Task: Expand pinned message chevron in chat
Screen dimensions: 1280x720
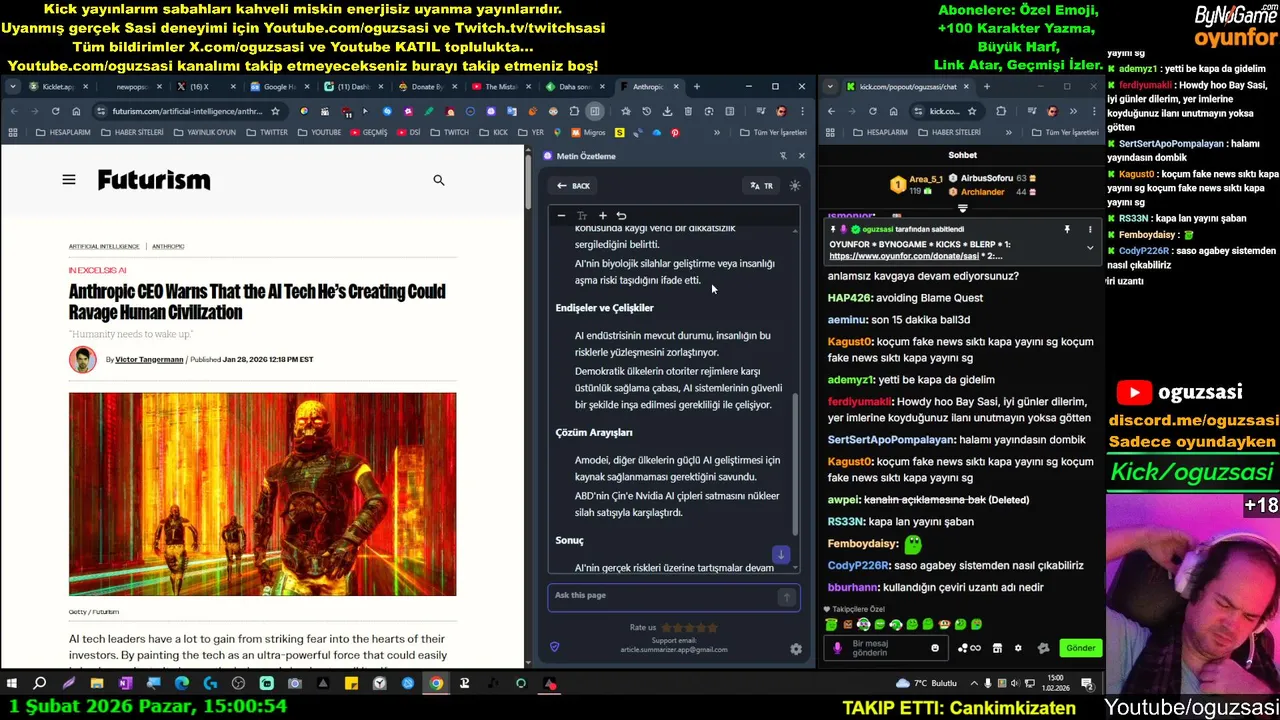Action: pos(1090,247)
